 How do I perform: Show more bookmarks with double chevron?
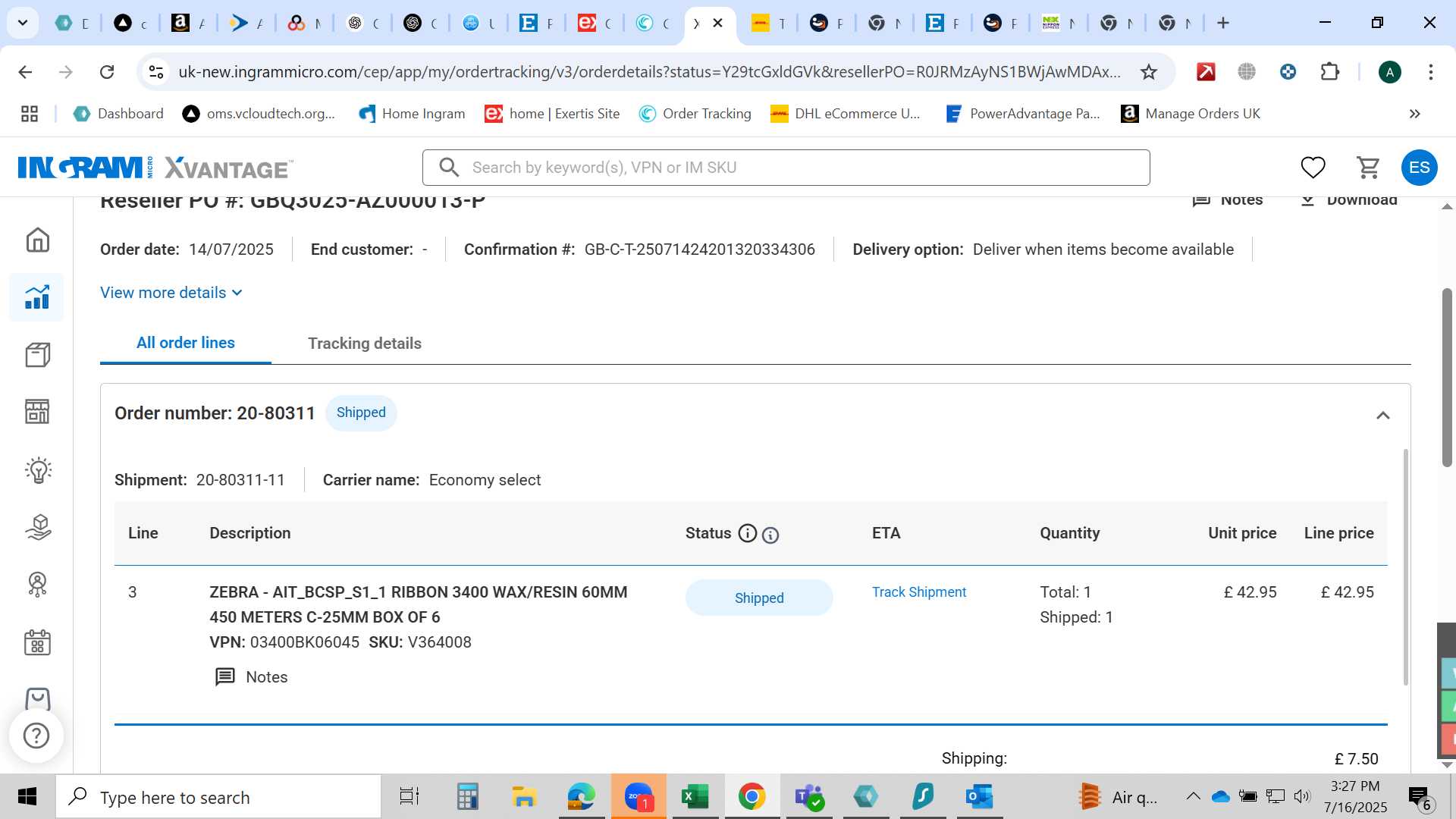[x=1414, y=114]
